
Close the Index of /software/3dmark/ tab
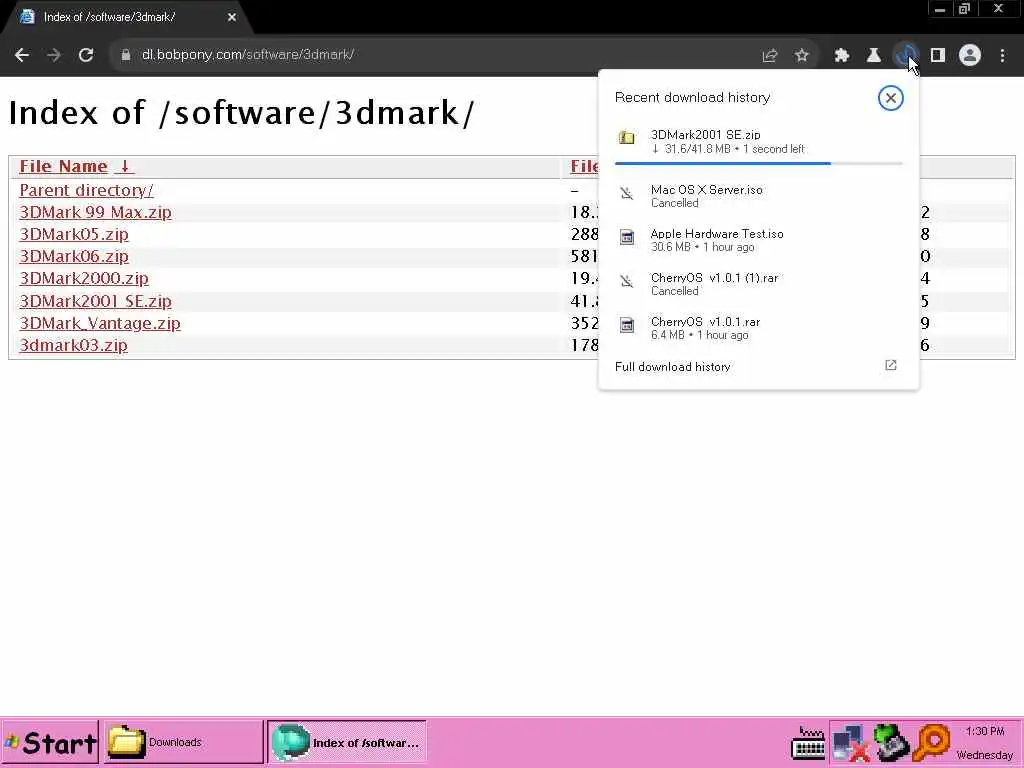tap(232, 17)
